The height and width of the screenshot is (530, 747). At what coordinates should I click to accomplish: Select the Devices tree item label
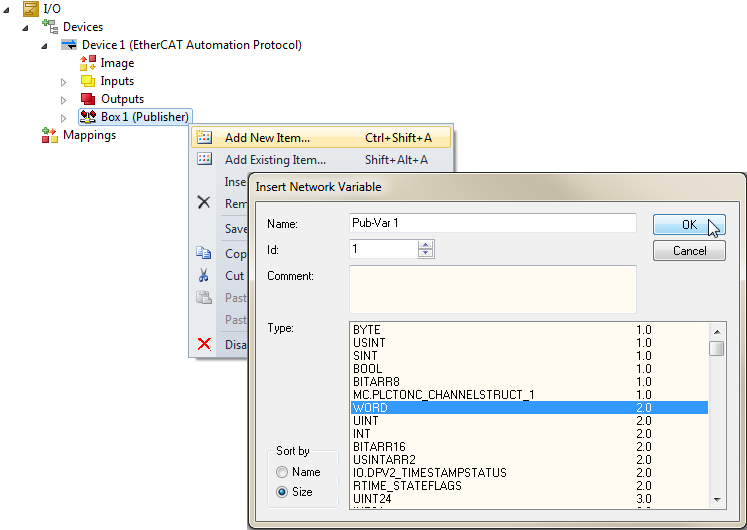point(83,27)
